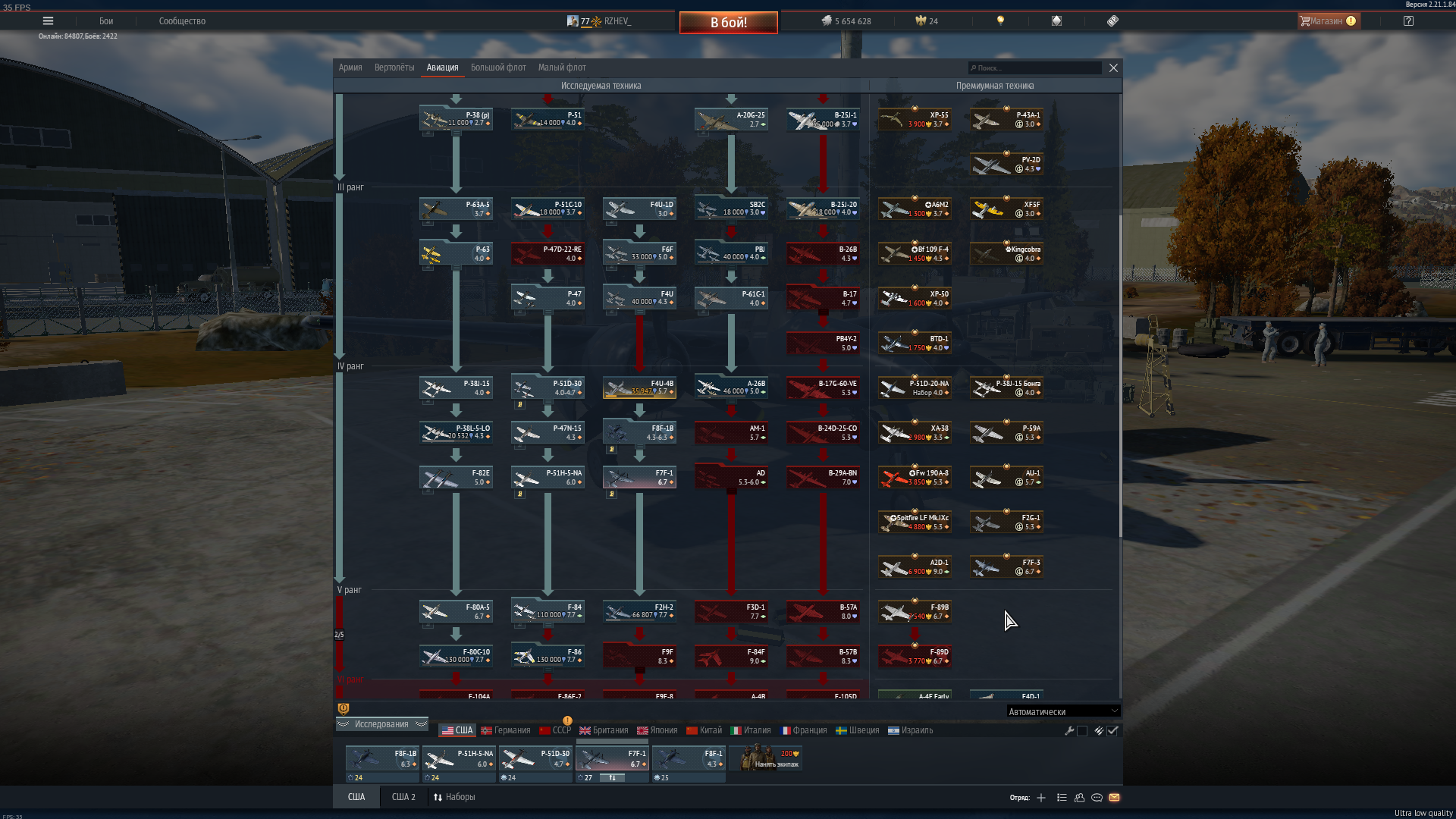Select the Британия nation tab
Screen dimensions: 1456x819
604,731
